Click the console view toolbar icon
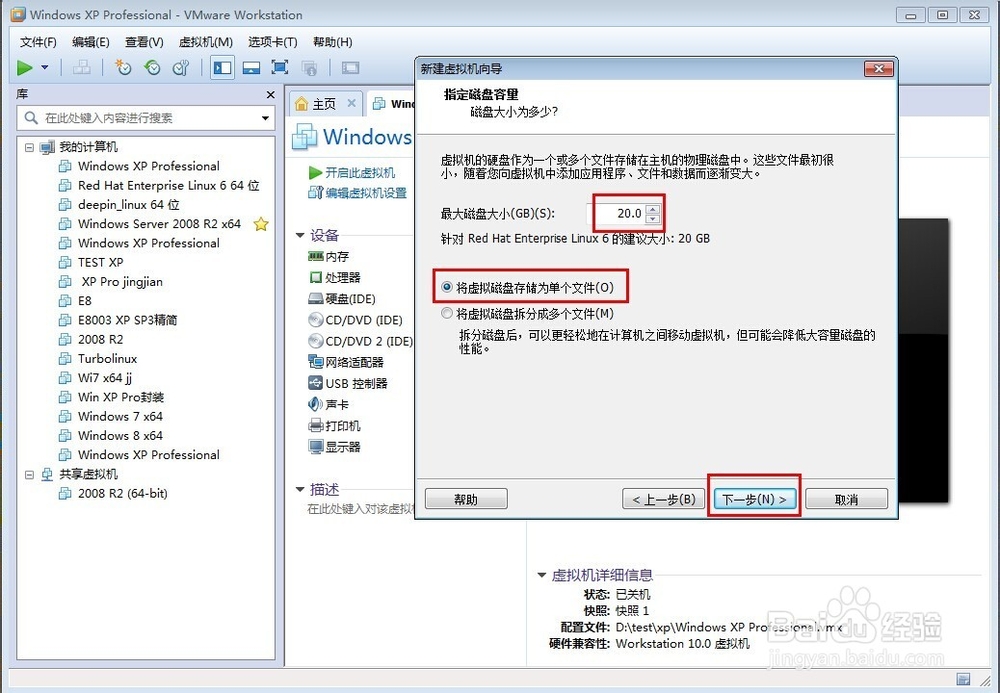This screenshot has width=1000, height=693. pos(350,68)
